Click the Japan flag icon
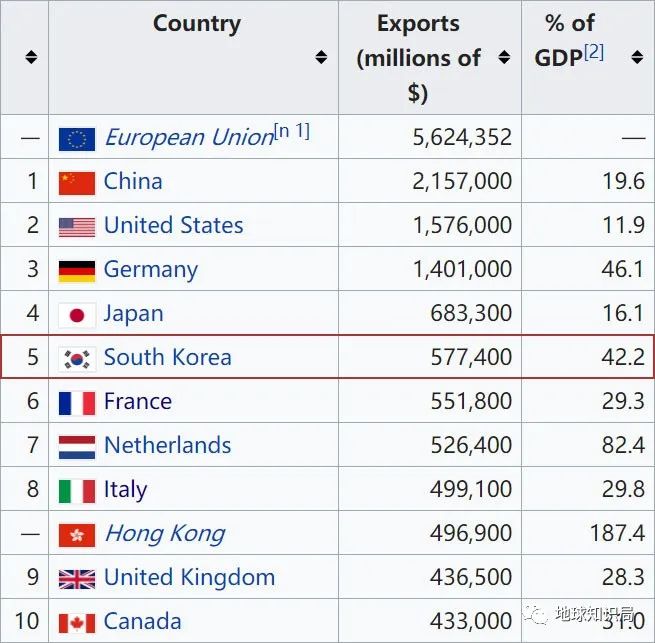The image size is (655, 643). coord(77,315)
